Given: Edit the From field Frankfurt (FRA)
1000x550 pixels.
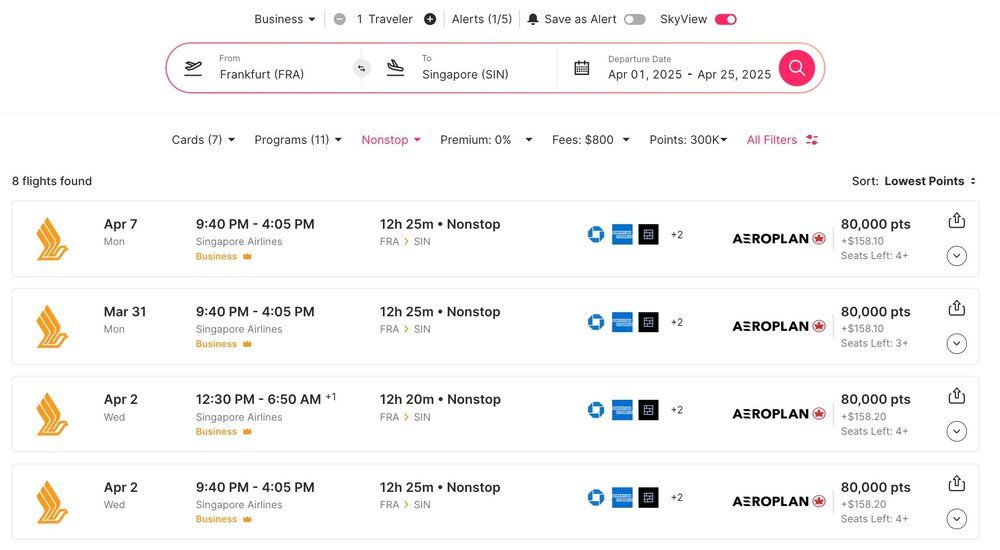Looking at the screenshot, I should pos(262,74).
